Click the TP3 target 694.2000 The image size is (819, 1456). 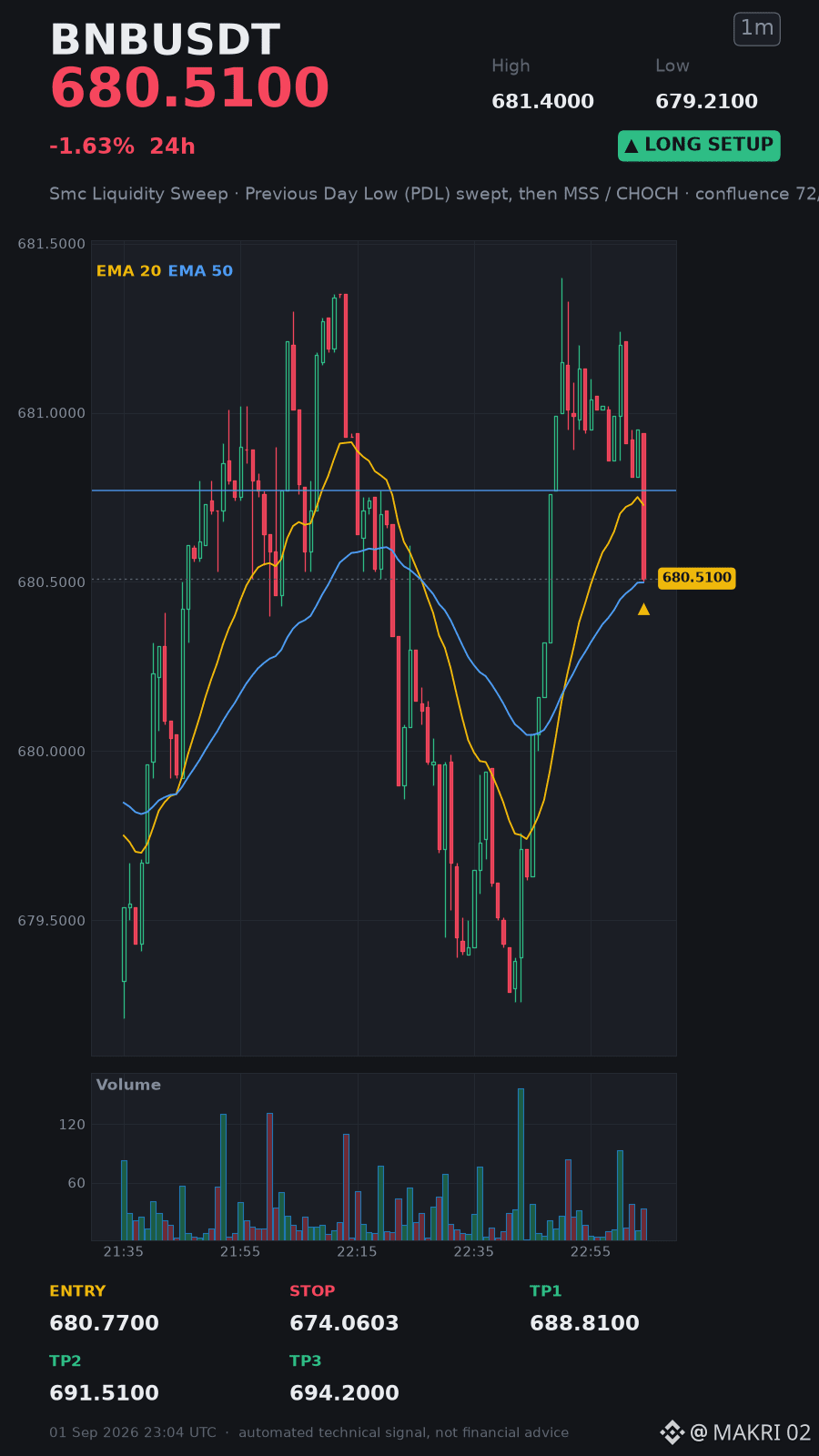pyautogui.click(x=344, y=1393)
